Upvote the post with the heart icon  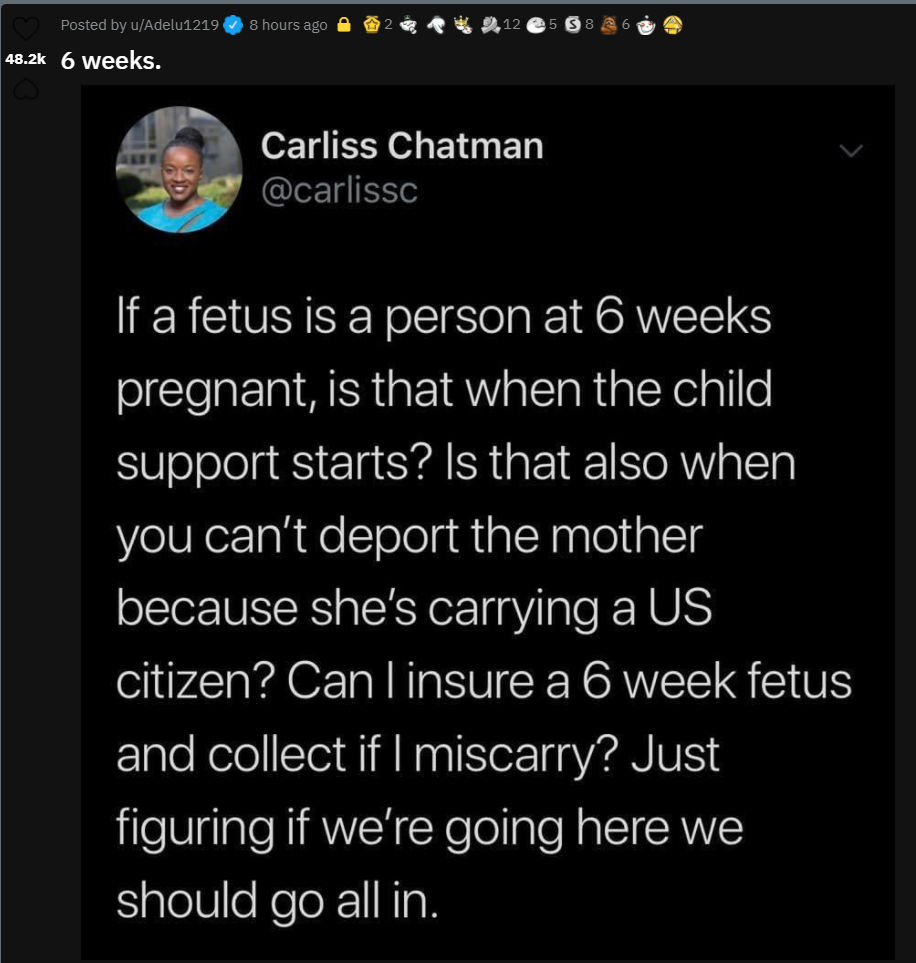[26, 29]
